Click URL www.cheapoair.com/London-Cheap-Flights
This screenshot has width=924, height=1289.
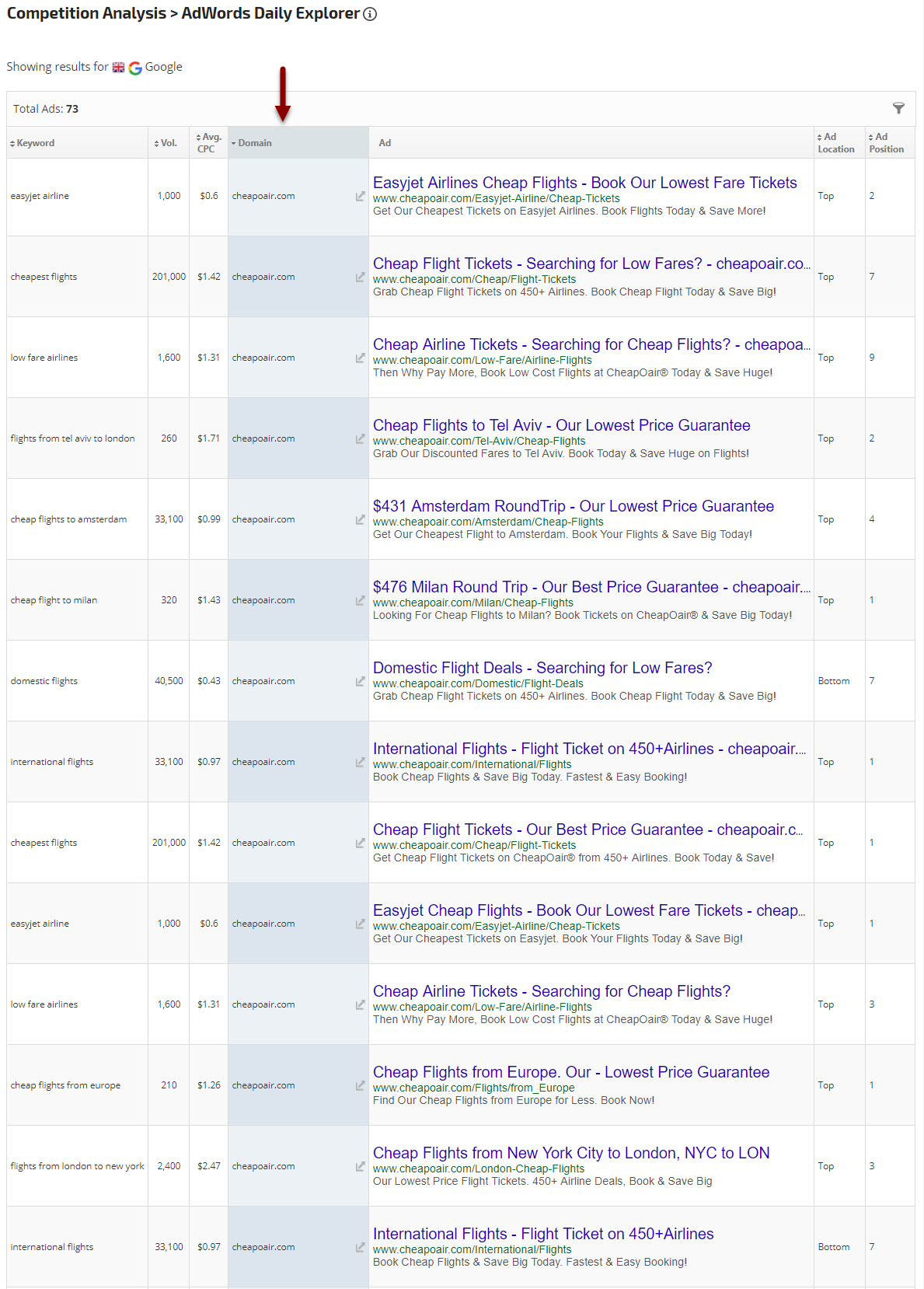tap(479, 1168)
